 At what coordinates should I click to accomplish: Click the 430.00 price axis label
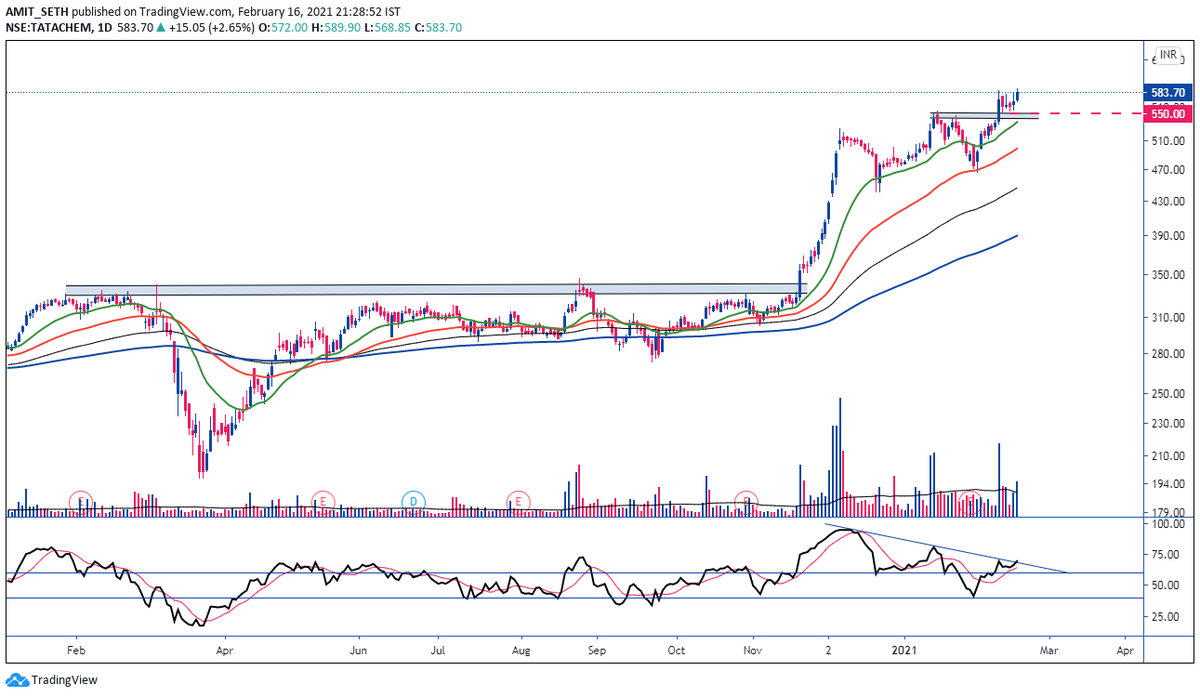pyautogui.click(x=1167, y=202)
